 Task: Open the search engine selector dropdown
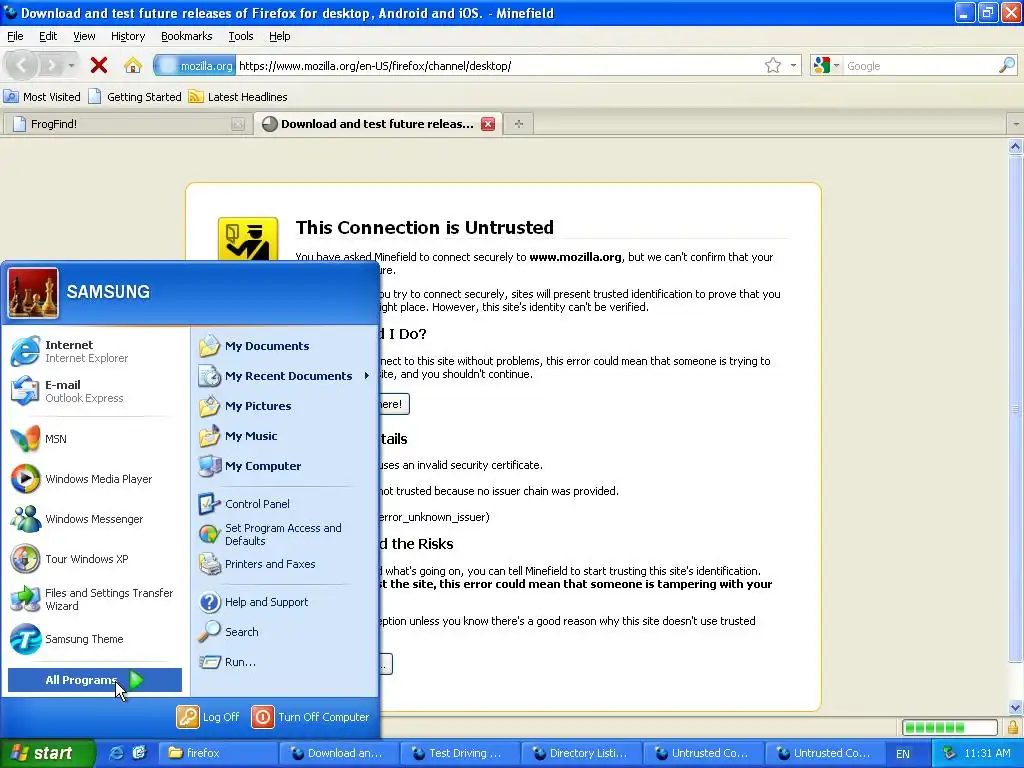826,65
